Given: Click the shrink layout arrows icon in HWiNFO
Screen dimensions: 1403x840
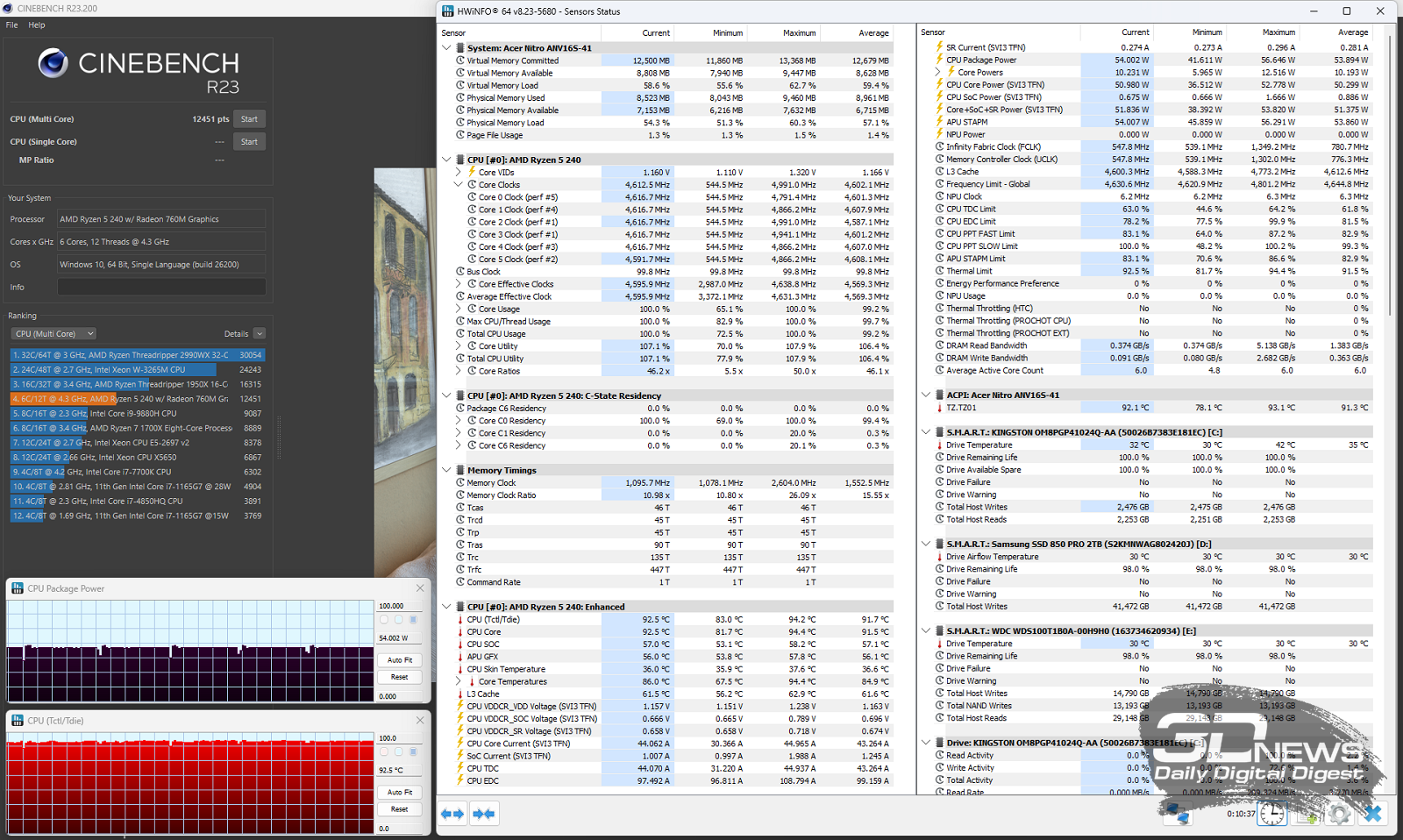Looking at the screenshot, I should [484, 814].
